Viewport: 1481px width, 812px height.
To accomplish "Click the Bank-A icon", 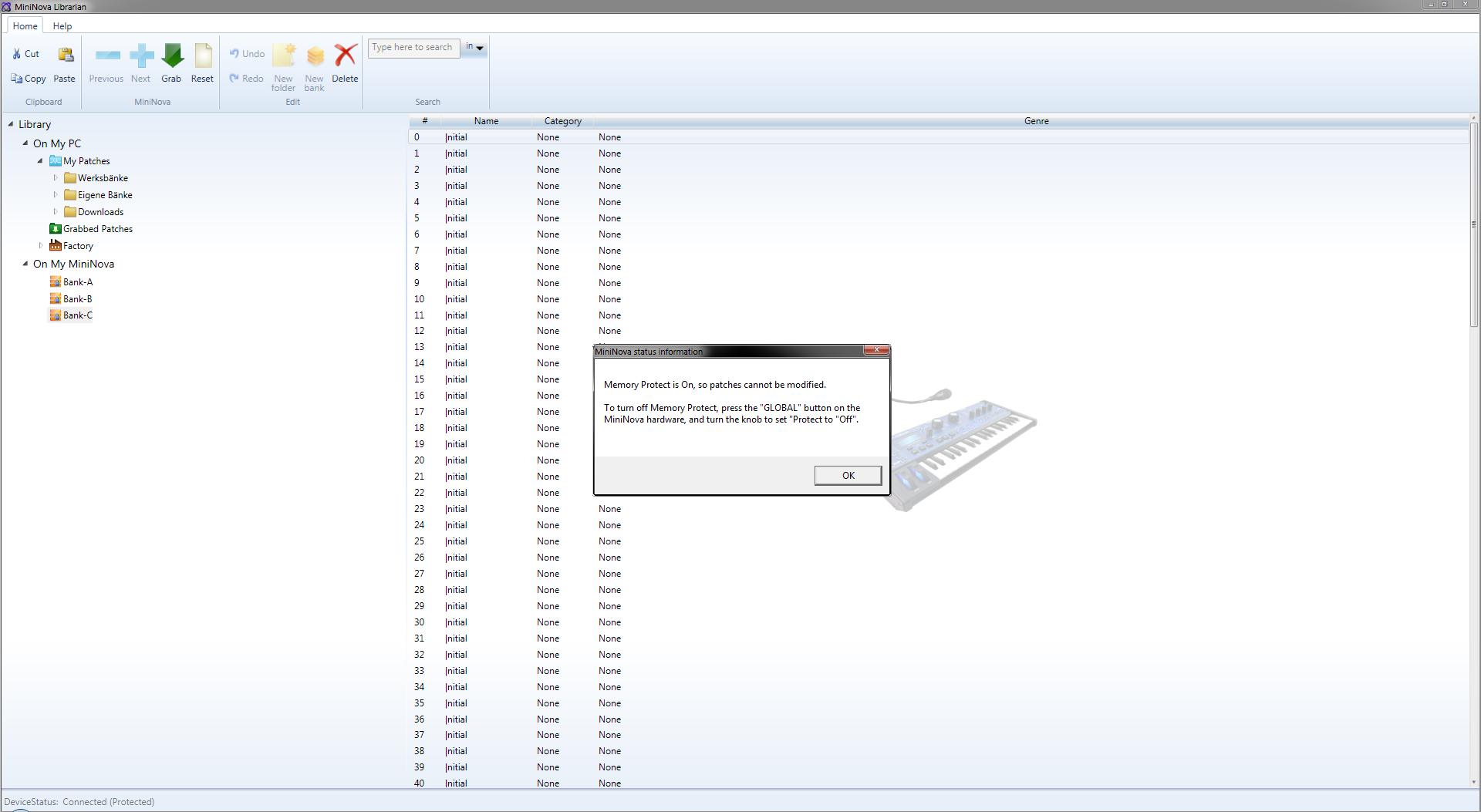I will [56, 282].
